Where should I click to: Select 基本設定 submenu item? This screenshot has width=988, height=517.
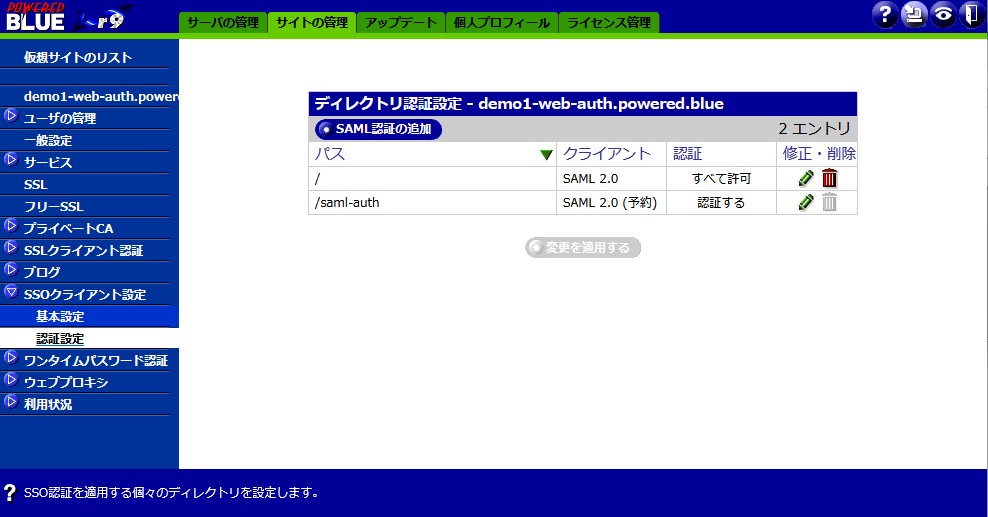[x=60, y=317]
